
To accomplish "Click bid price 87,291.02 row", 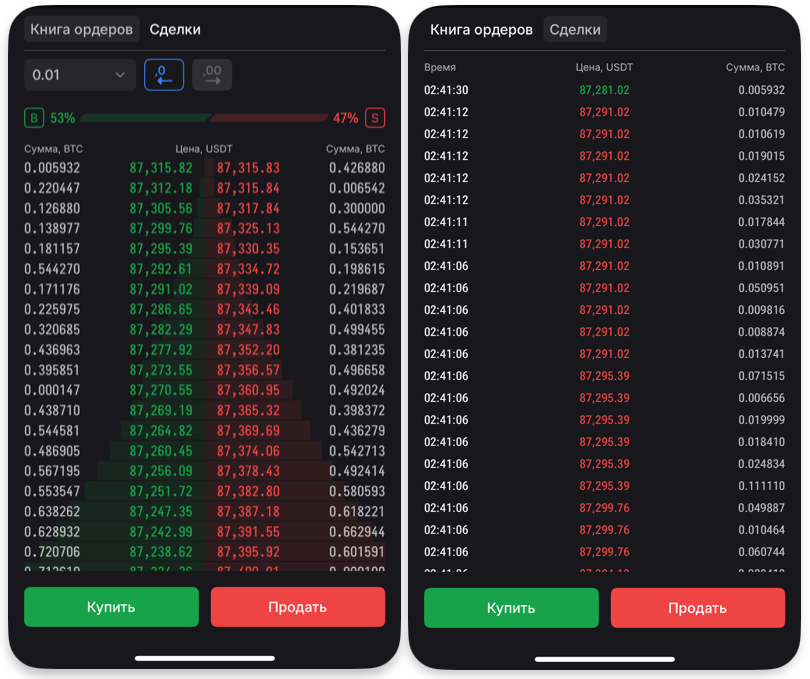I will pos(161,289).
